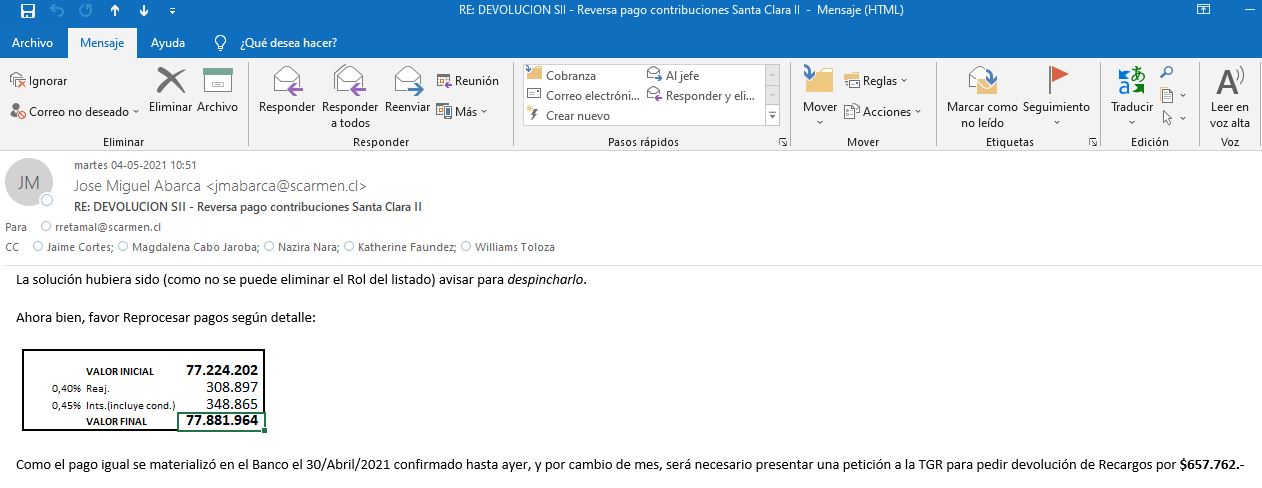This screenshot has width=1262, height=488.
Task: Switch to the Ayuda tab
Action: coord(167,43)
